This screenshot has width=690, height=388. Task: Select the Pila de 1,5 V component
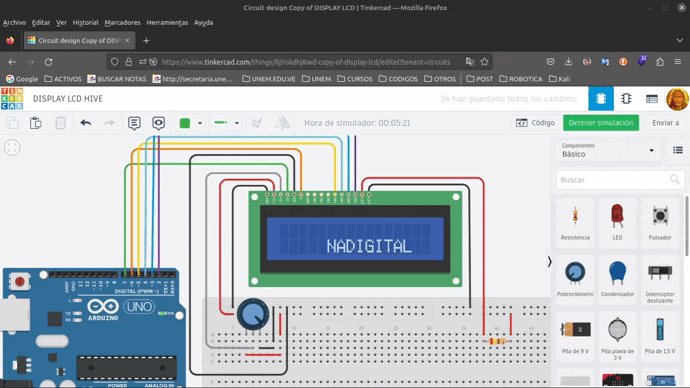tap(660, 337)
